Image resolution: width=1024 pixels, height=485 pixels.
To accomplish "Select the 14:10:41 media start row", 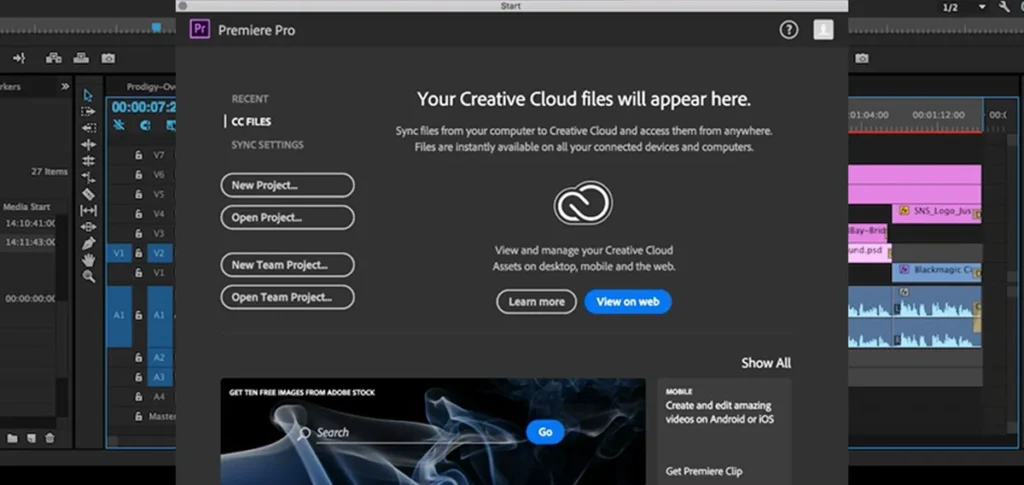I will [30, 223].
